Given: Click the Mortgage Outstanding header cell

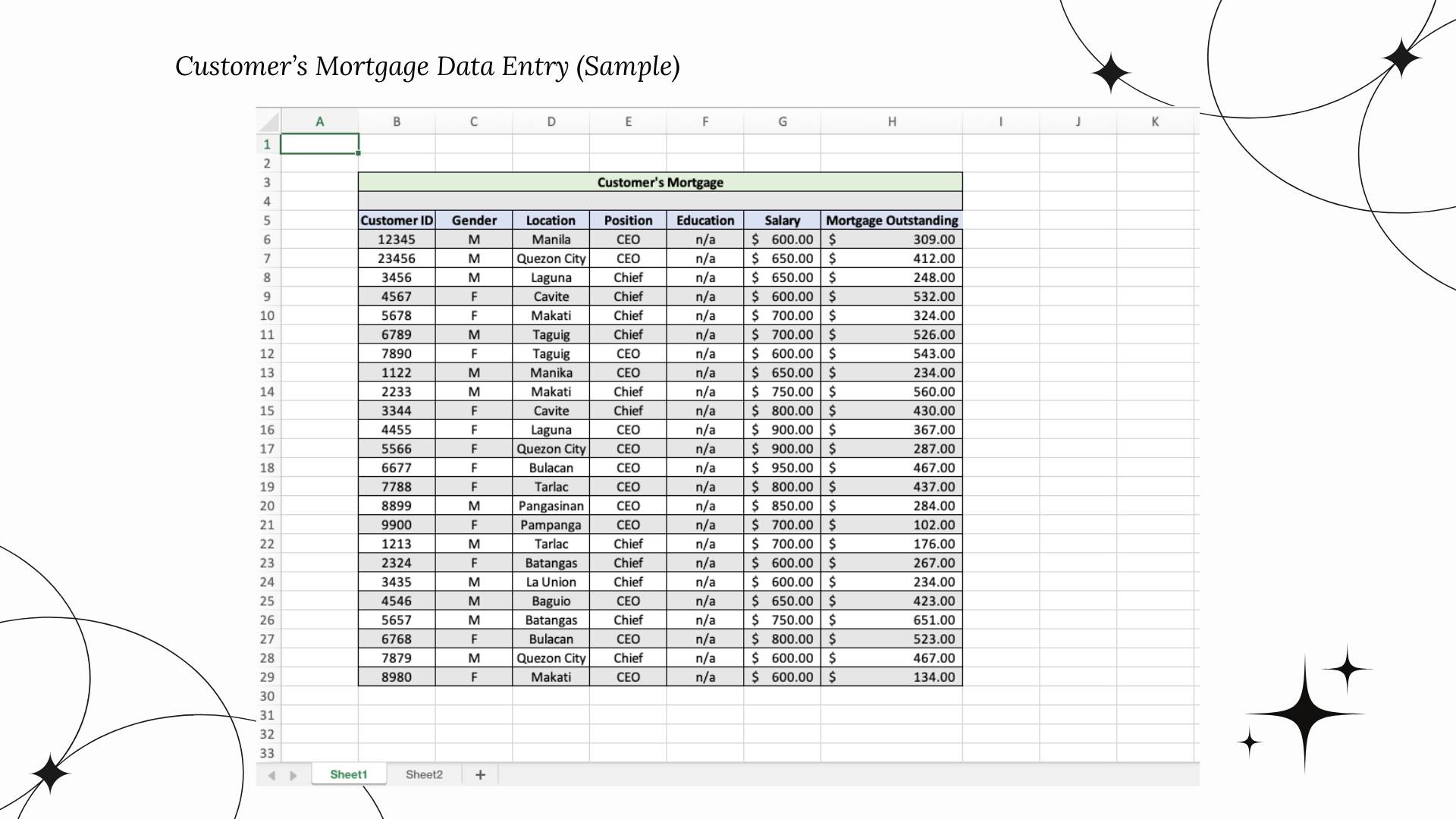Looking at the screenshot, I should (892, 221).
